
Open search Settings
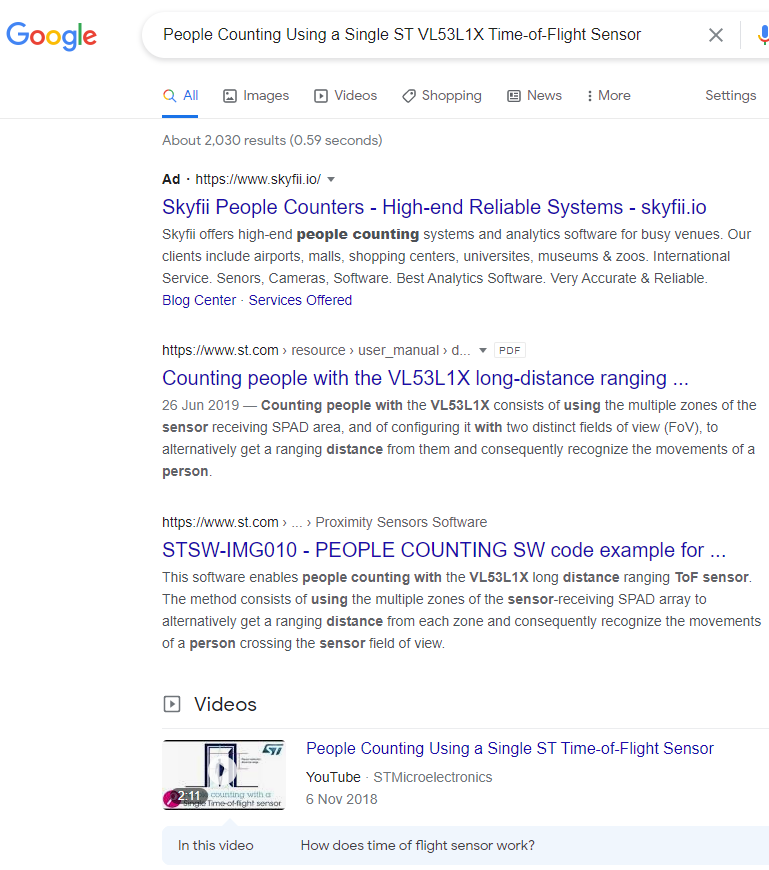pyautogui.click(x=730, y=95)
